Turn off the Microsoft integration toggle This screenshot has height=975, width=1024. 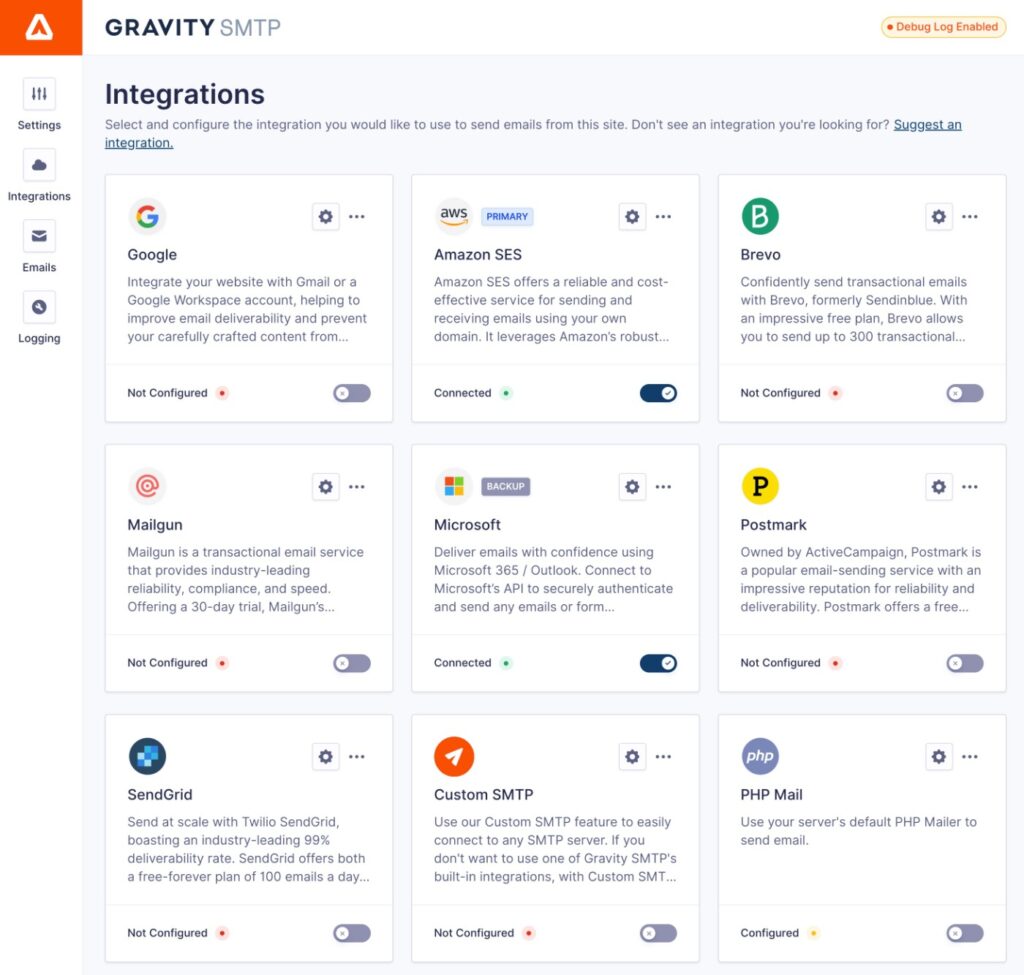[658, 663]
